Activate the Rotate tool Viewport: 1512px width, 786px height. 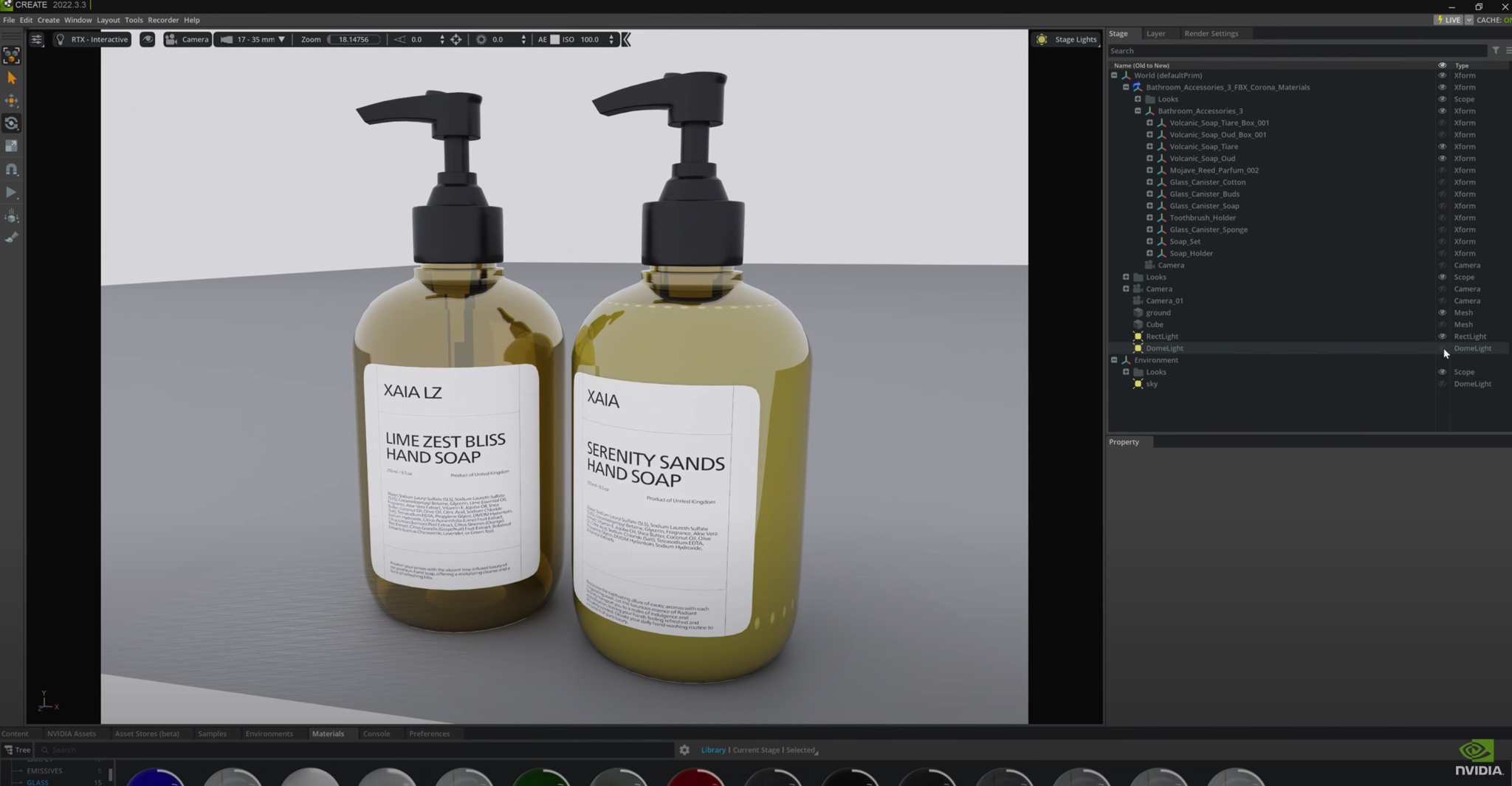tap(11, 123)
